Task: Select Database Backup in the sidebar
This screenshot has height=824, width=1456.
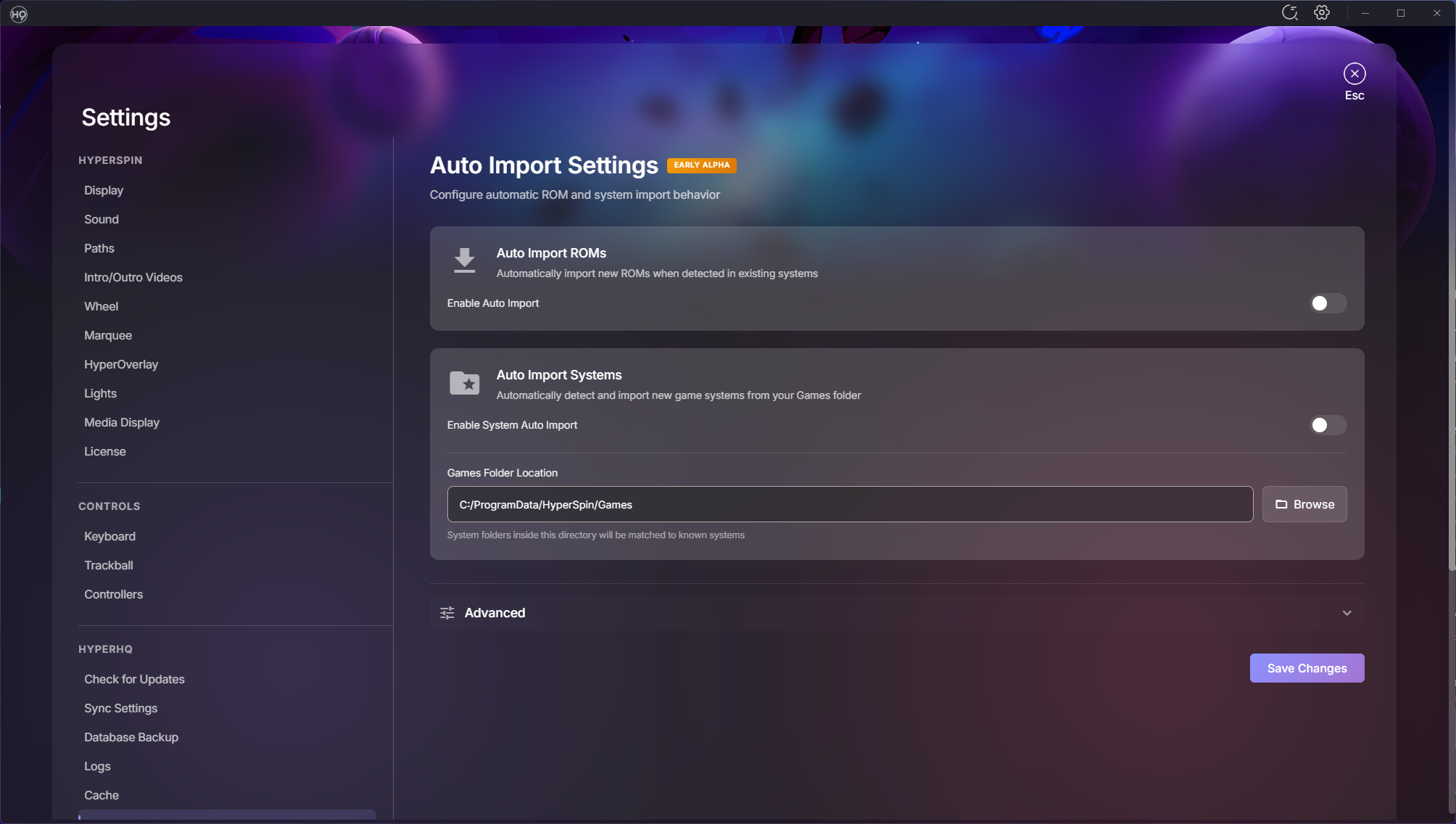Action: [131, 737]
